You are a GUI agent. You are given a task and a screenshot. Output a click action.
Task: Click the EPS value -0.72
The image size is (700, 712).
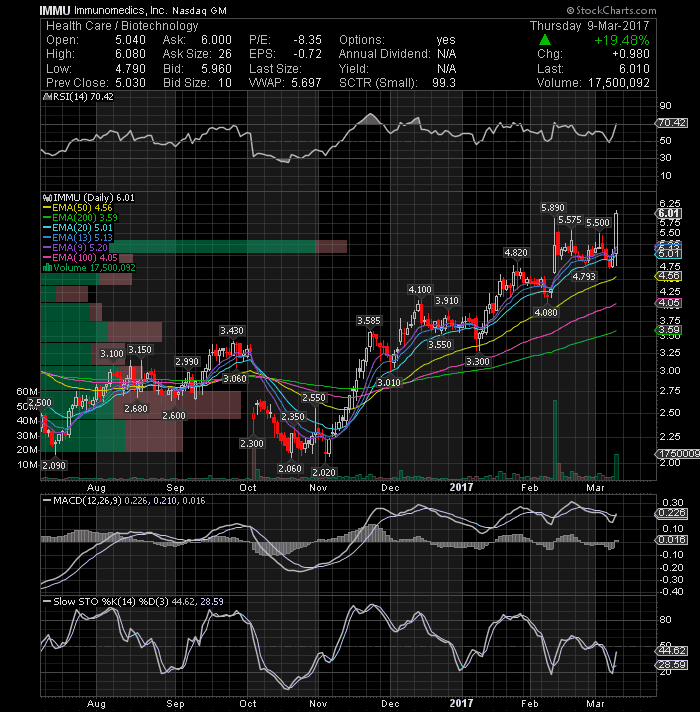click(x=307, y=54)
